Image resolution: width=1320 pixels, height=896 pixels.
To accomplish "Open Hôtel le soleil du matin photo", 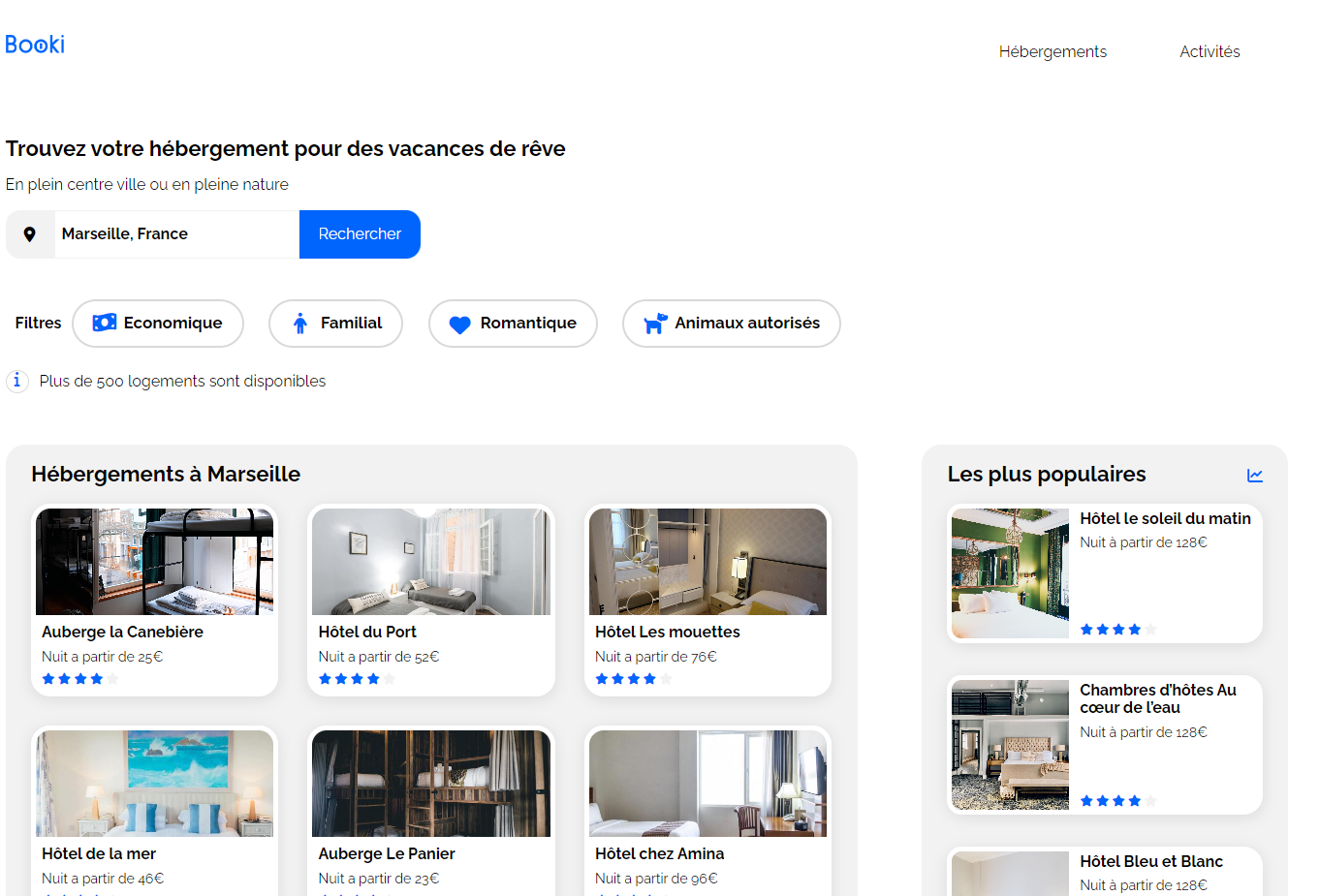I will click(1010, 573).
